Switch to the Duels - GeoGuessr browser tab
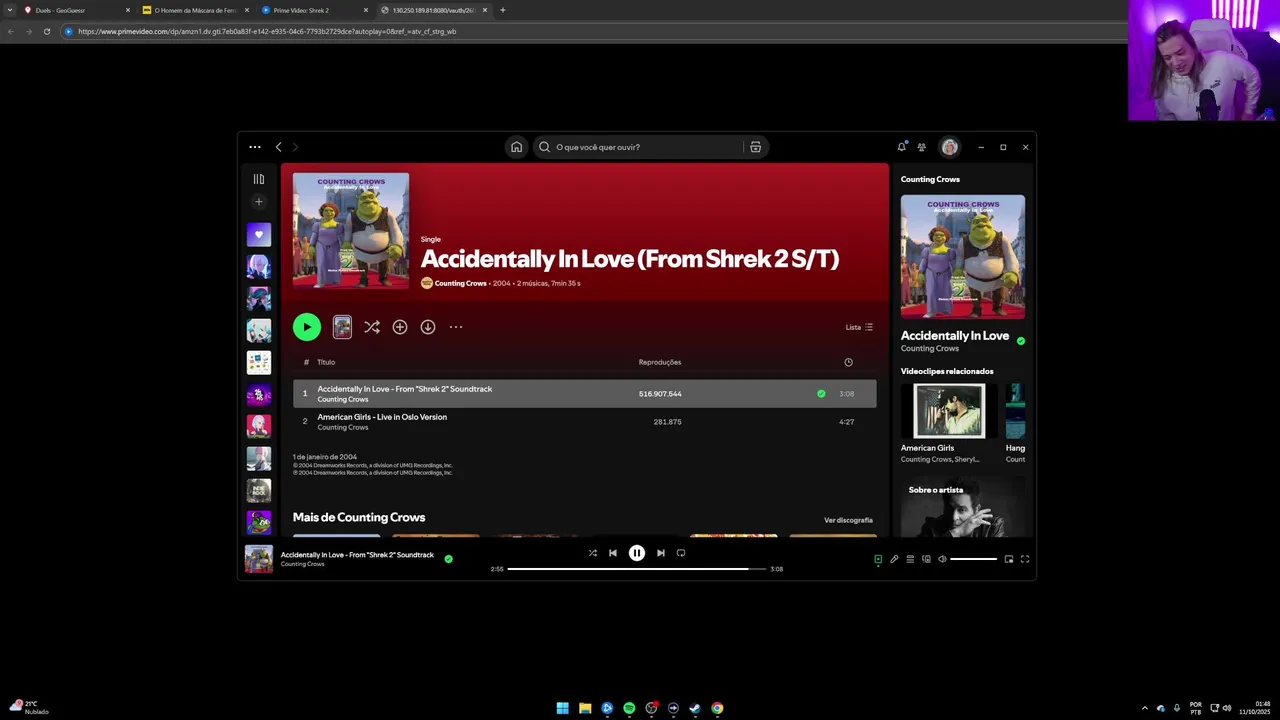Viewport: 1280px width, 720px height. click(x=77, y=10)
